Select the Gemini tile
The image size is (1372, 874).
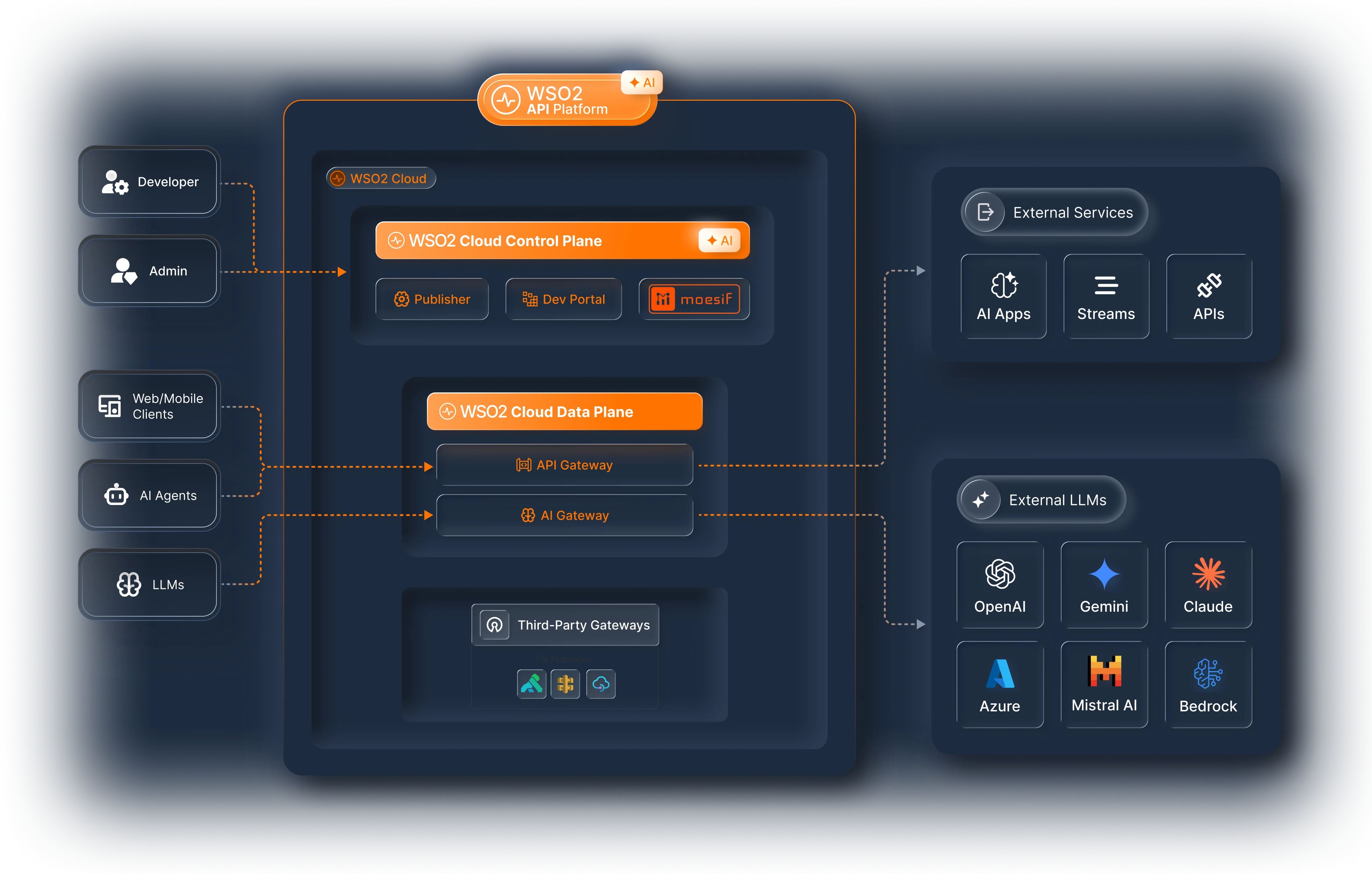click(x=1104, y=584)
